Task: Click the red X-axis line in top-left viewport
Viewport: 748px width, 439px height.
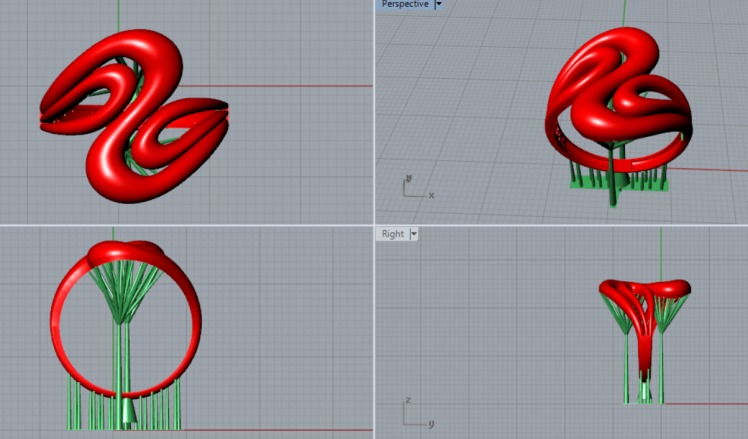Action: click(x=300, y=86)
